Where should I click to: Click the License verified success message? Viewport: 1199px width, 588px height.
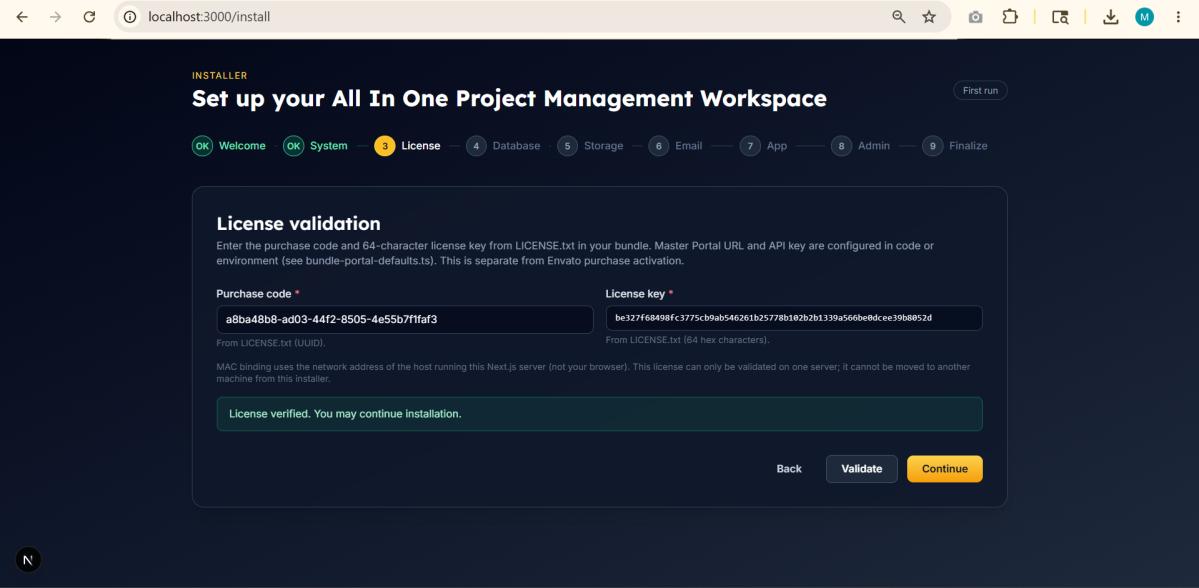click(x=600, y=414)
